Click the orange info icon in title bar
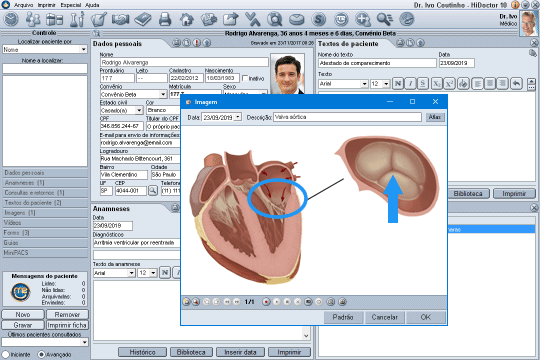The height and width of the screenshot is (360, 540). click(x=516, y=4)
